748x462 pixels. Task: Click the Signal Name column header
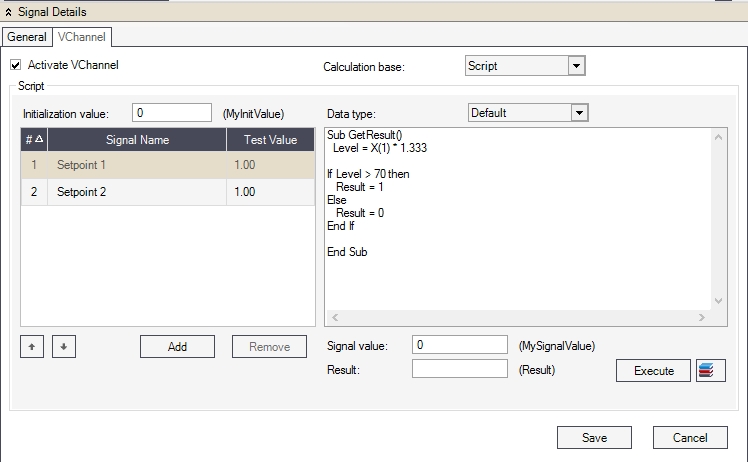137,141
